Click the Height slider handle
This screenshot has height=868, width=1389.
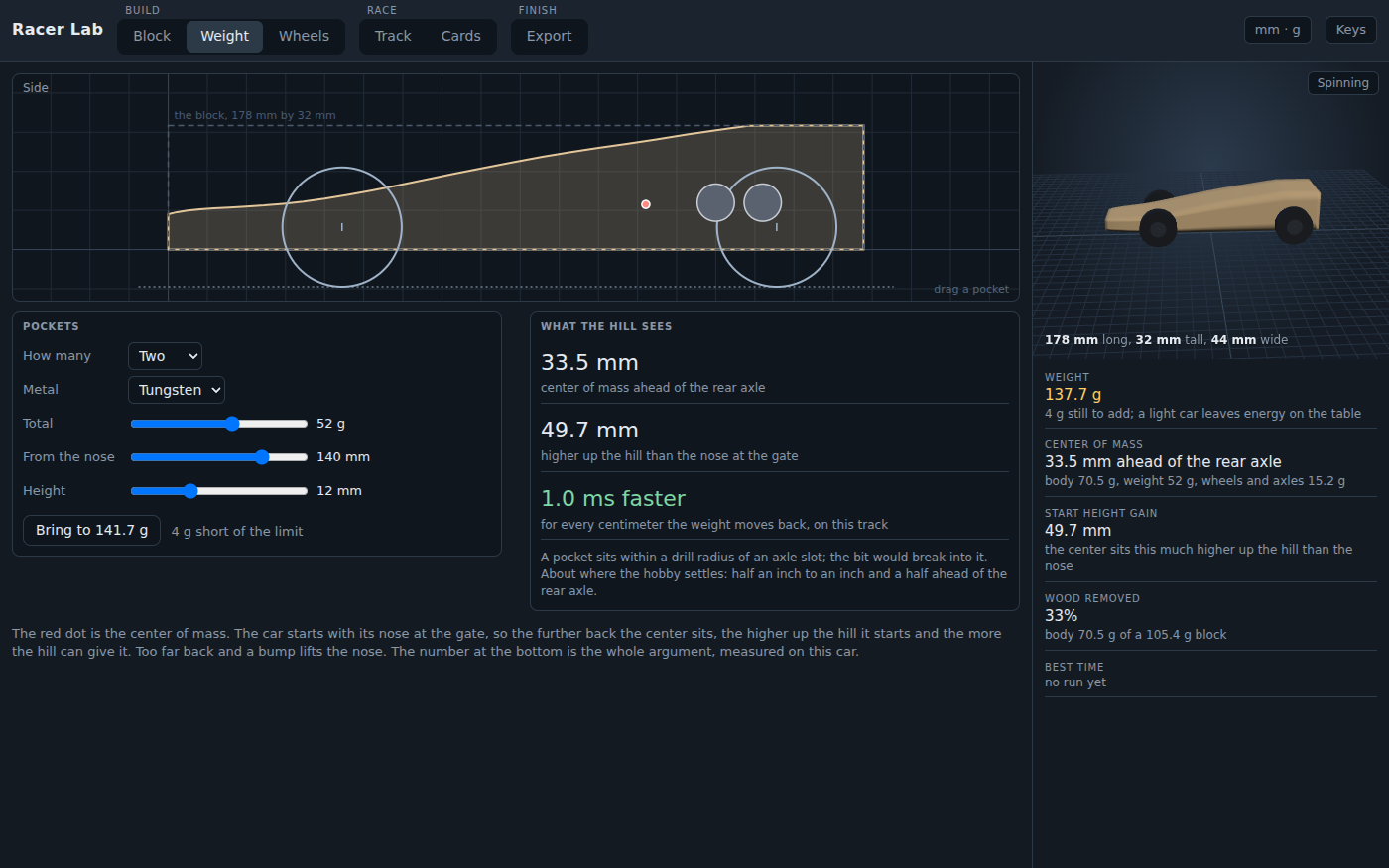pos(190,491)
